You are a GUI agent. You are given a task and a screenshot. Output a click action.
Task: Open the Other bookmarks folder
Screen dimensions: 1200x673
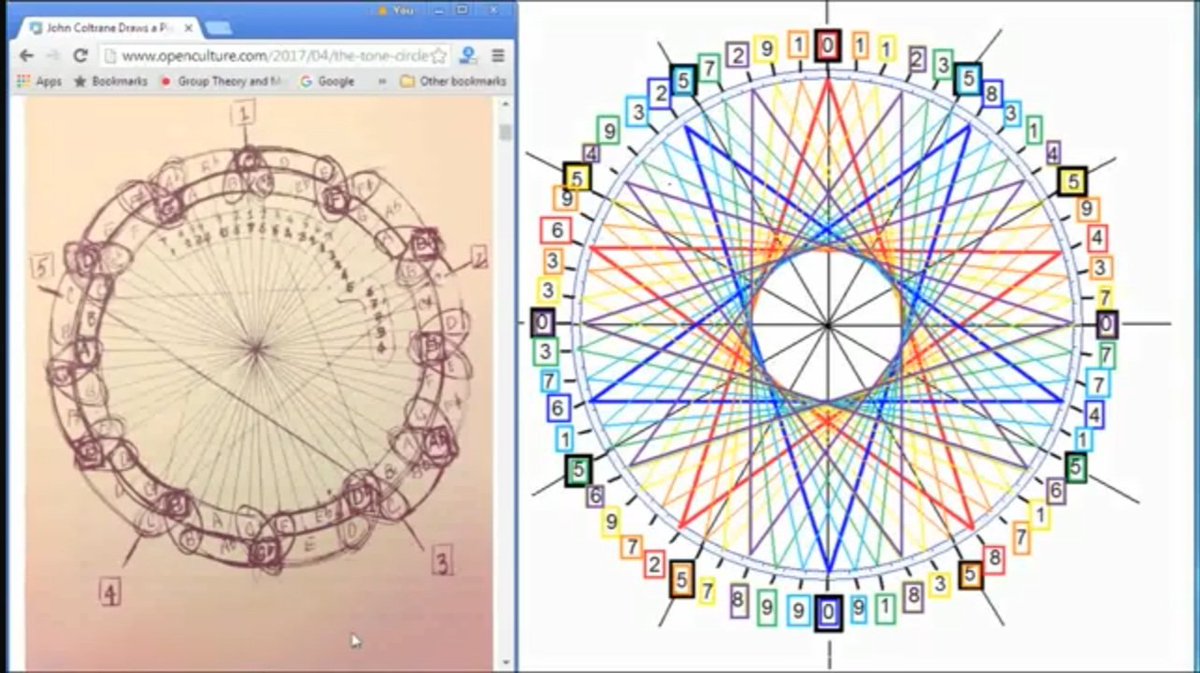(453, 81)
